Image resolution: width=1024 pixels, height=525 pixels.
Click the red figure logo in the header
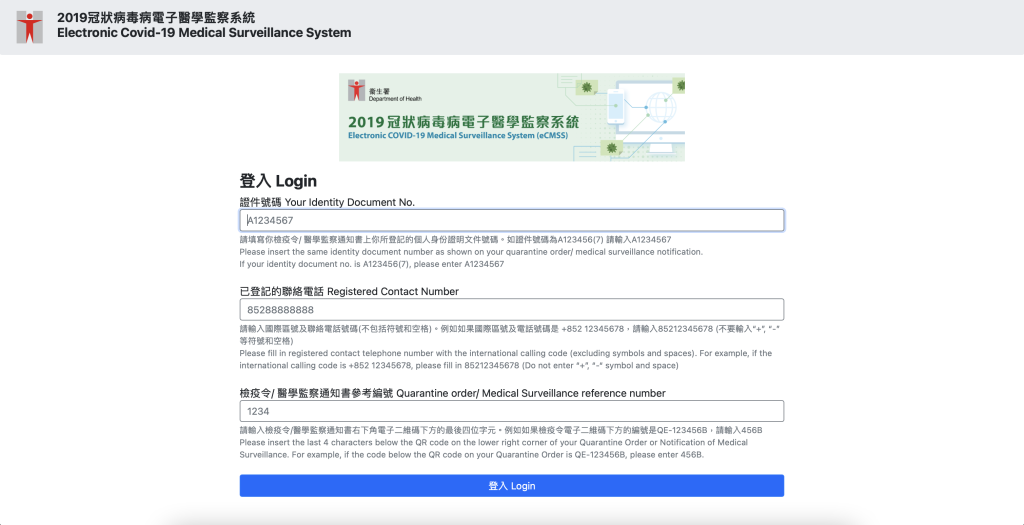[31, 26]
